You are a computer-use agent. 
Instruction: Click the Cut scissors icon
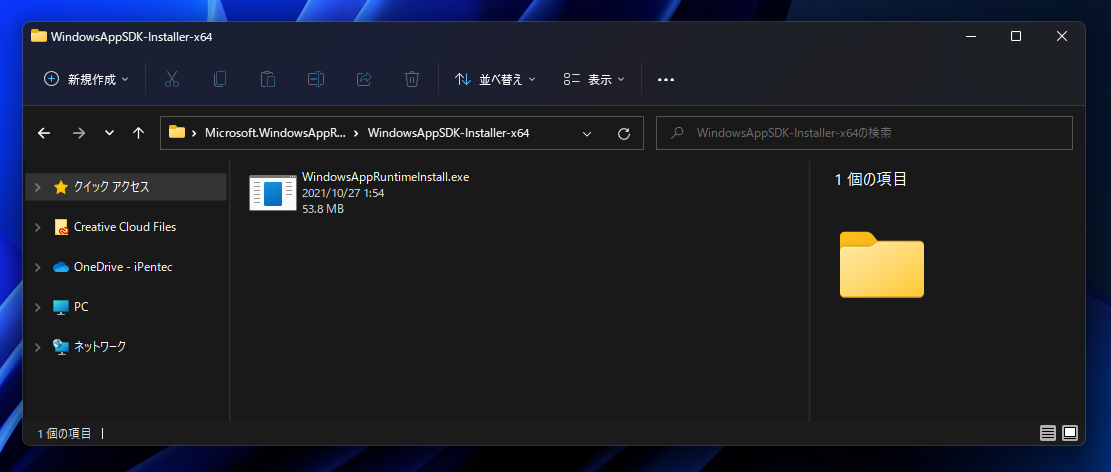coord(171,79)
